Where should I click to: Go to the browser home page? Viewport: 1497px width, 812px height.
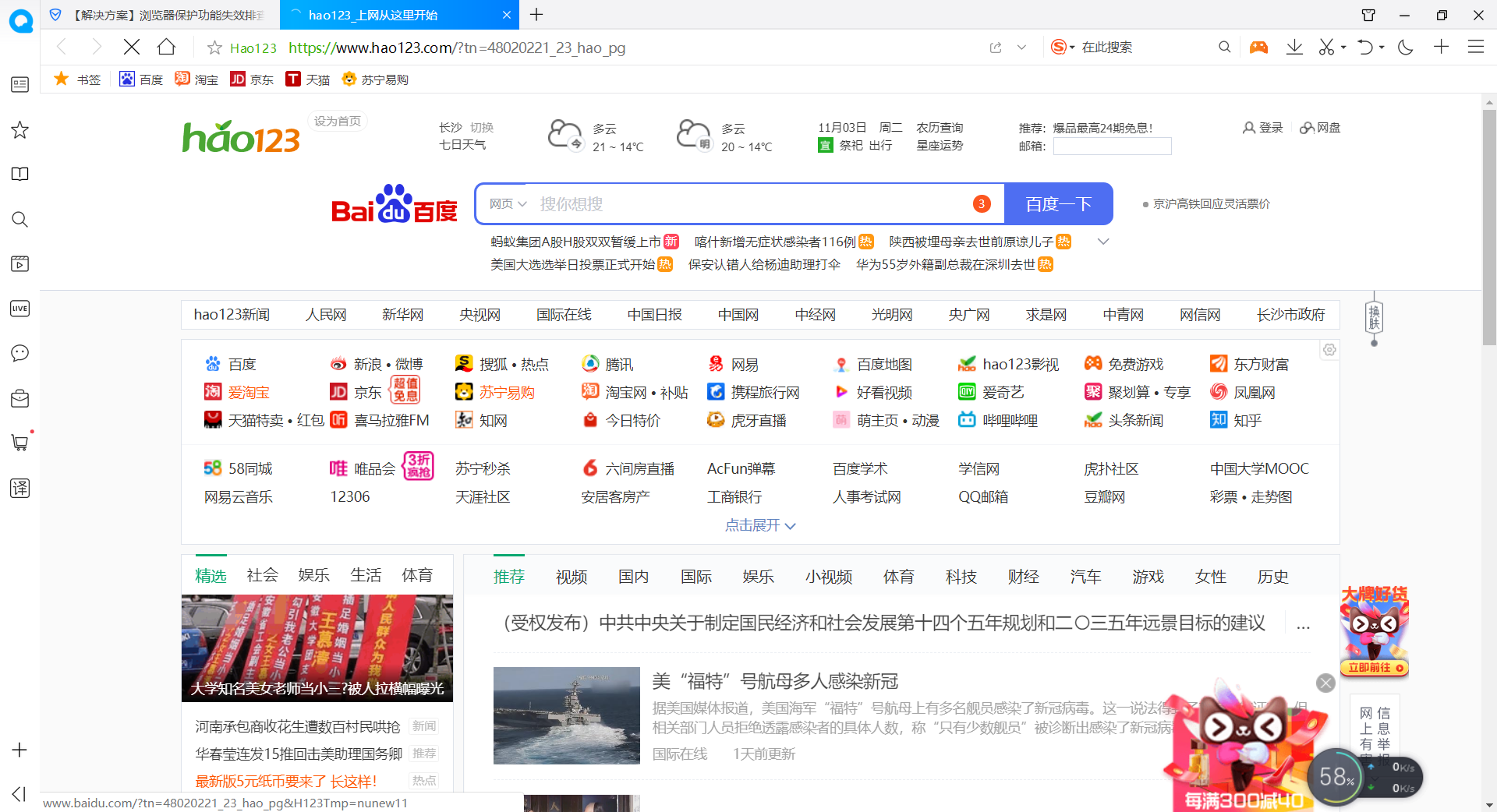(x=166, y=48)
